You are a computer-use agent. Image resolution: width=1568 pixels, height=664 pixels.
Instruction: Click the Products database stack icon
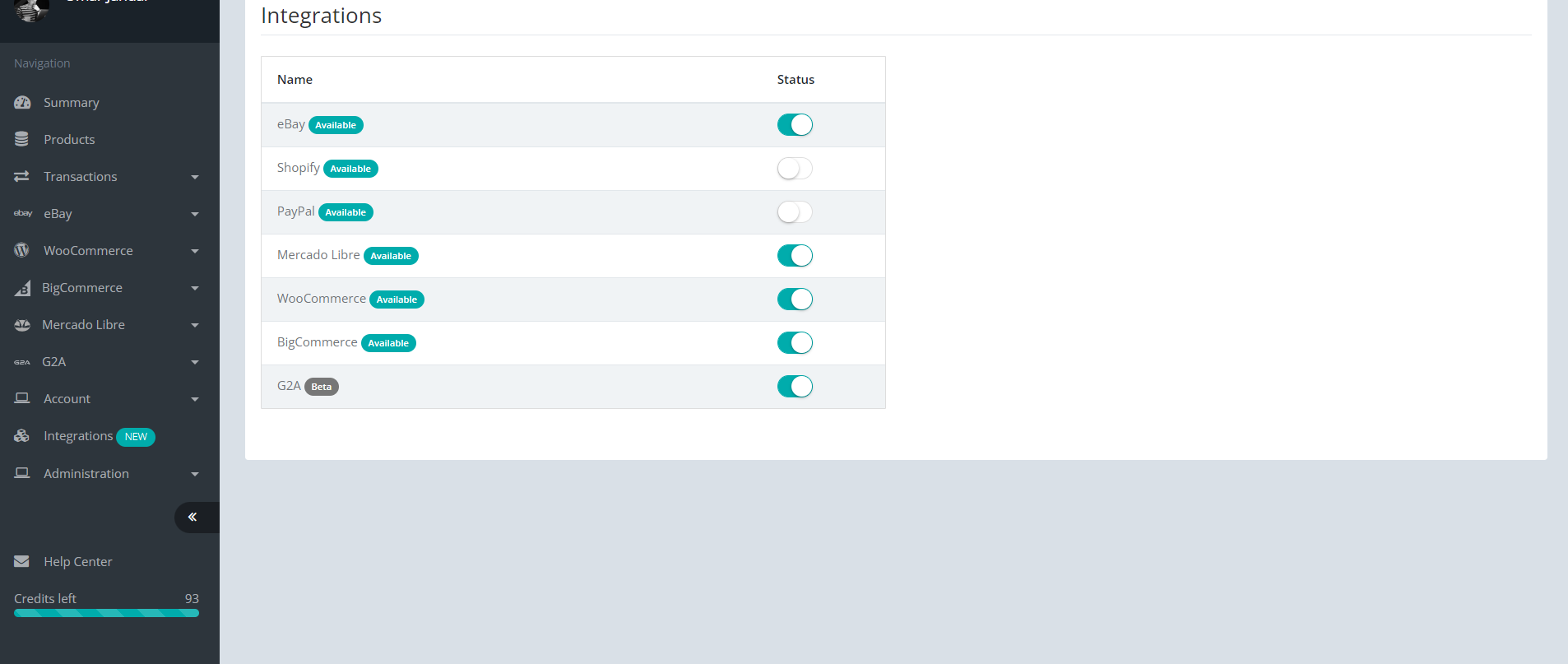pyautogui.click(x=22, y=140)
